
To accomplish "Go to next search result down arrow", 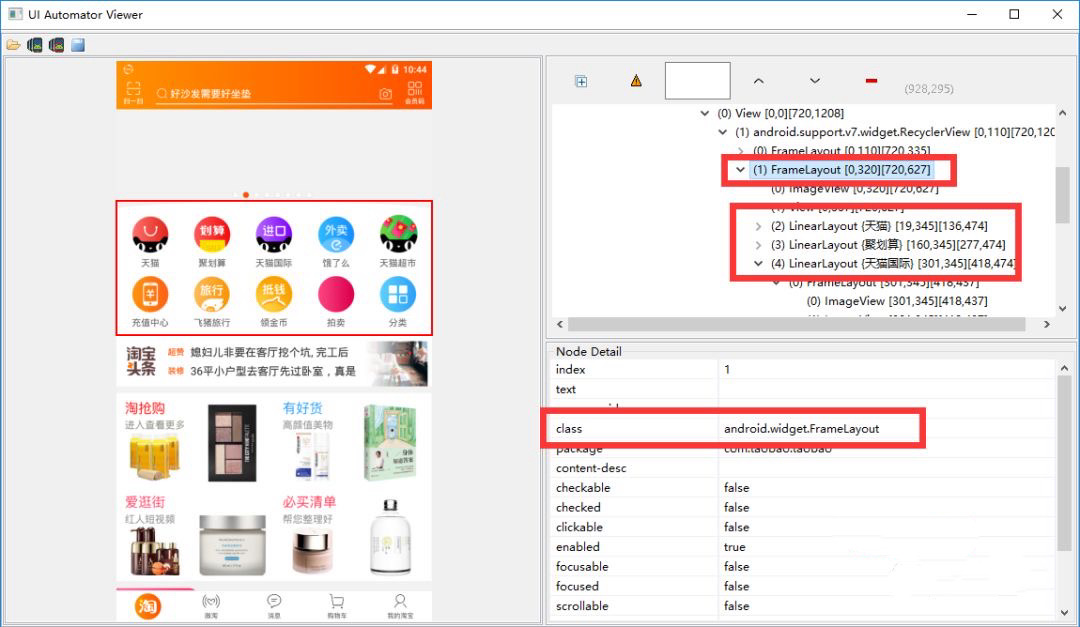I will pos(815,81).
